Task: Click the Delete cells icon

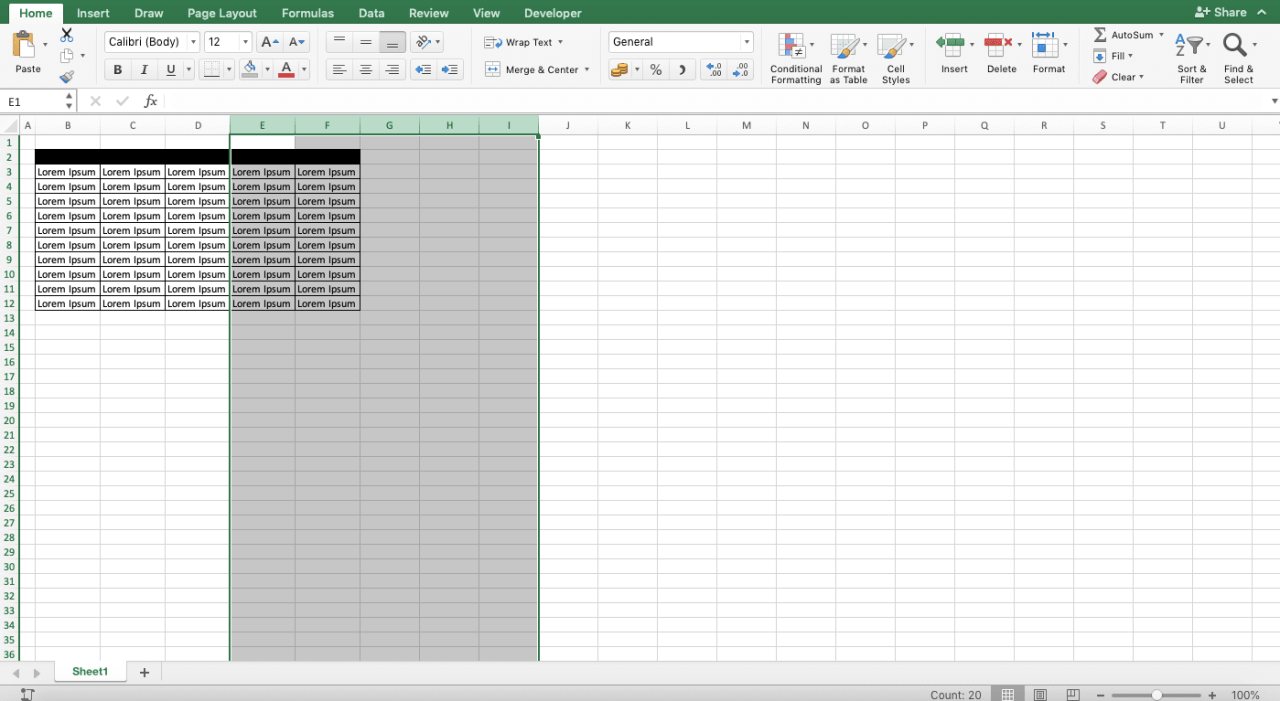Action: point(997,45)
